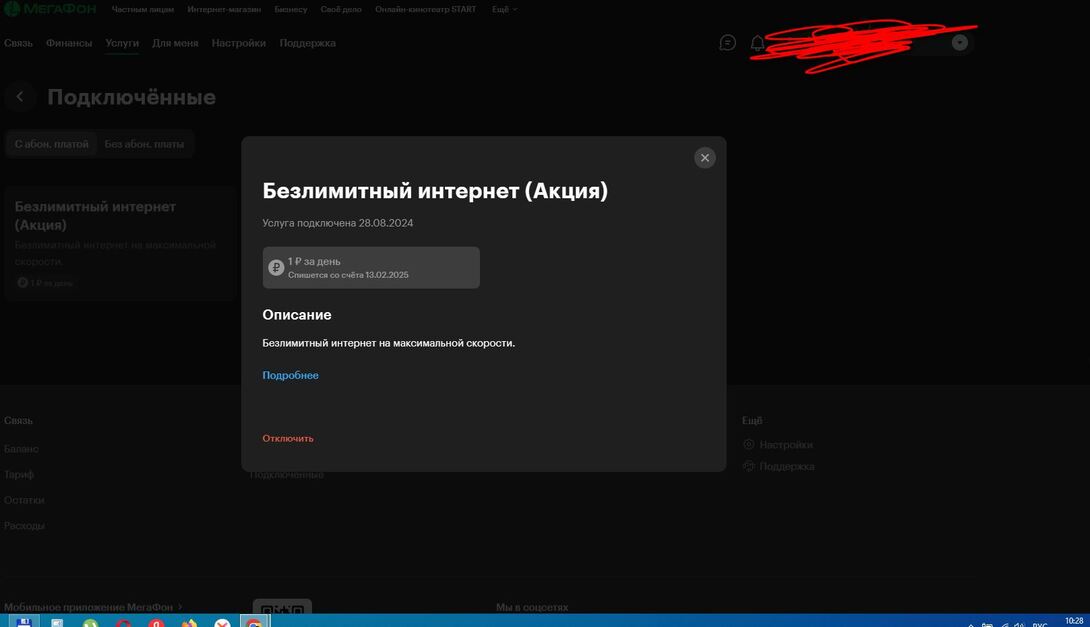Viewport: 1090px width, 627px height.
Task: Click the Подробнее link
Action: [290, 376]
